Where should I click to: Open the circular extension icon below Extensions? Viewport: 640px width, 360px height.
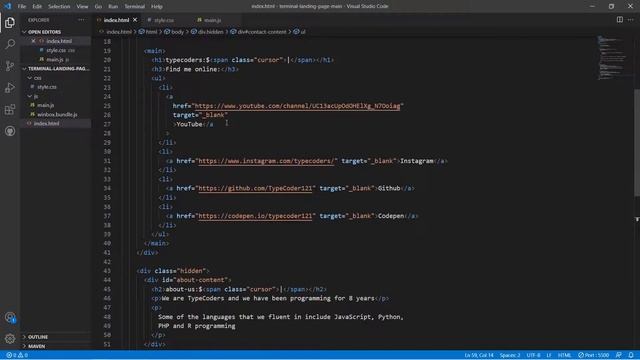tap(10, 131)
